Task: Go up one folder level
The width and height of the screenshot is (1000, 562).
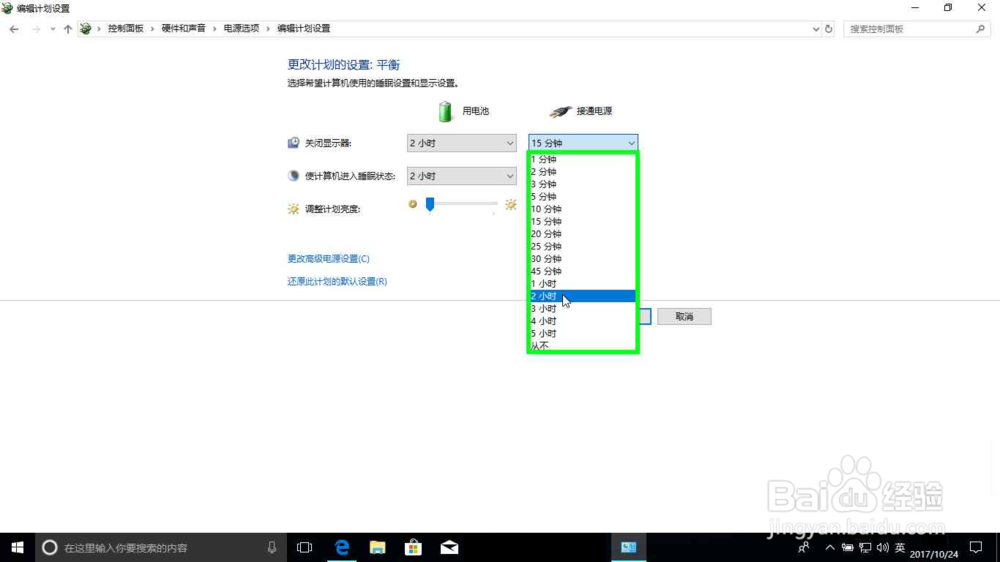Action: (68, 29)
